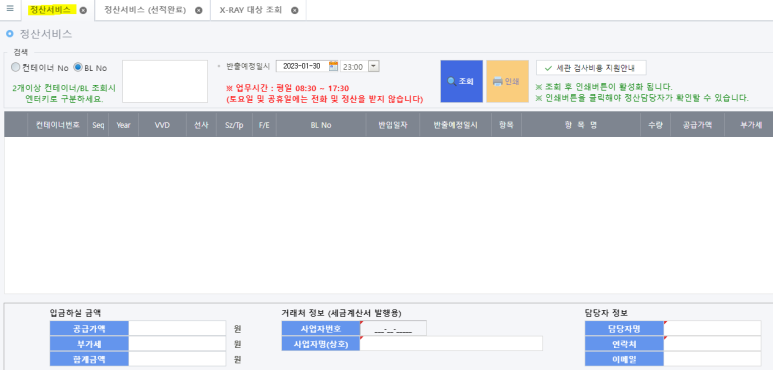Click the 수량 column header
This screenshot has height=370, width=773.
[x=655, y=125]
